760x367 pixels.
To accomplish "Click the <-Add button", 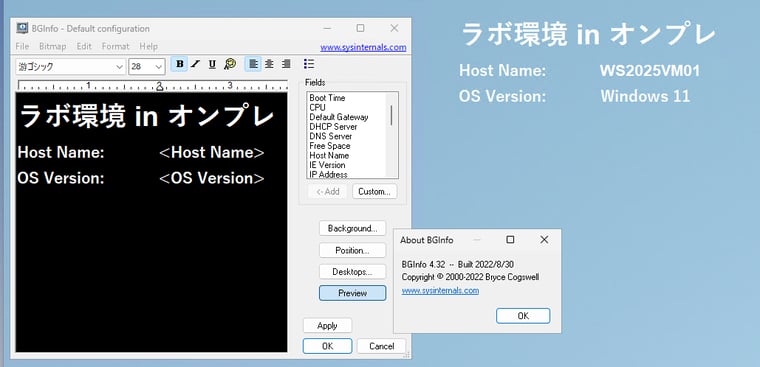I will [x=327, y=191].
